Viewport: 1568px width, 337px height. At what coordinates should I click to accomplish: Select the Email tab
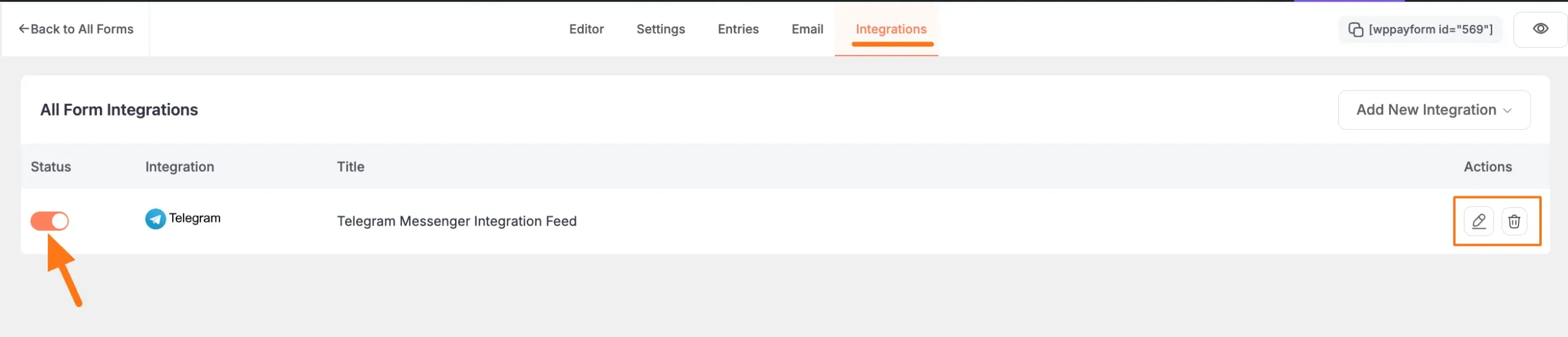coord(807,29)
